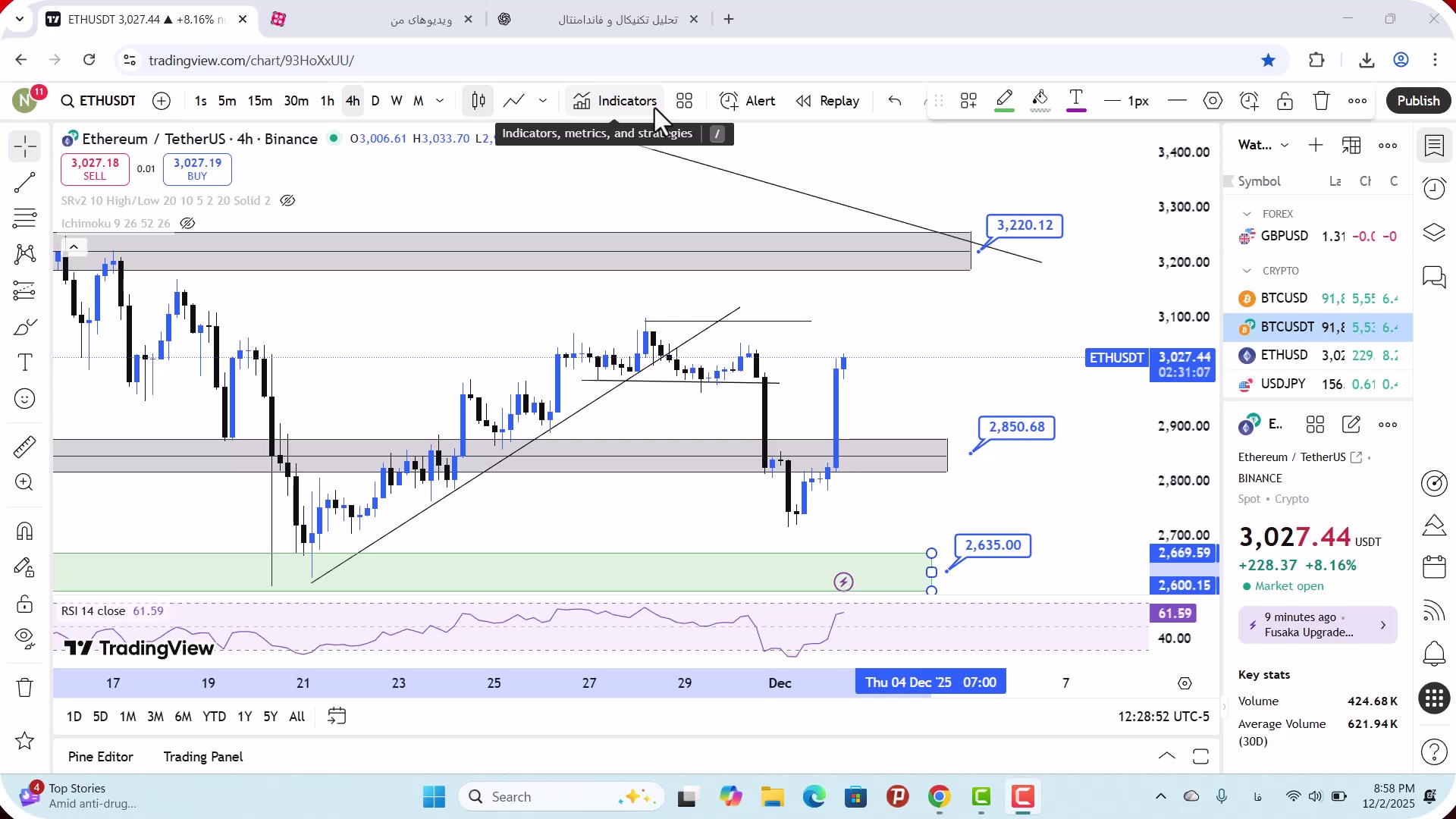The image size is (1456, 819).
Task: Select the text annotation tool
Action: 25,362
